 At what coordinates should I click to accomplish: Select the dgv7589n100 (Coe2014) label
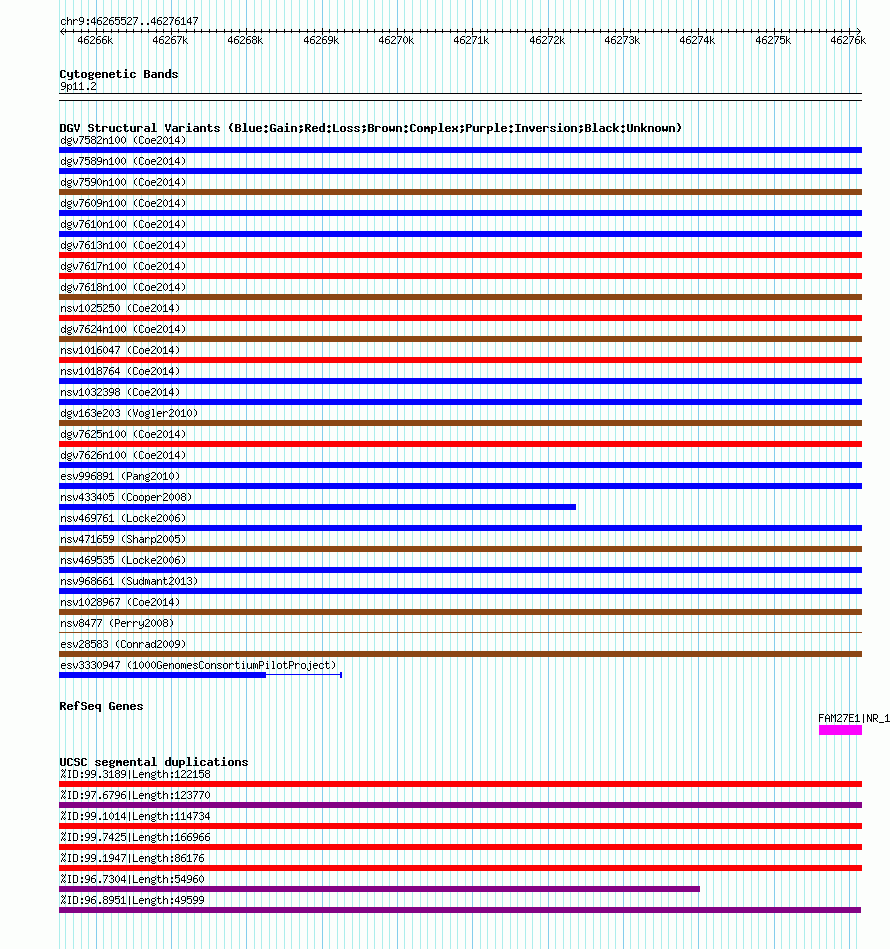coord(123,162)
